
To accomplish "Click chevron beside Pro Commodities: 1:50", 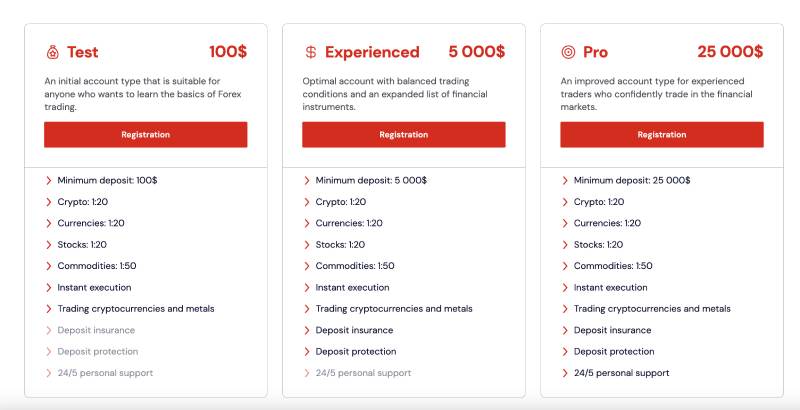I will [x=565, y=266].
